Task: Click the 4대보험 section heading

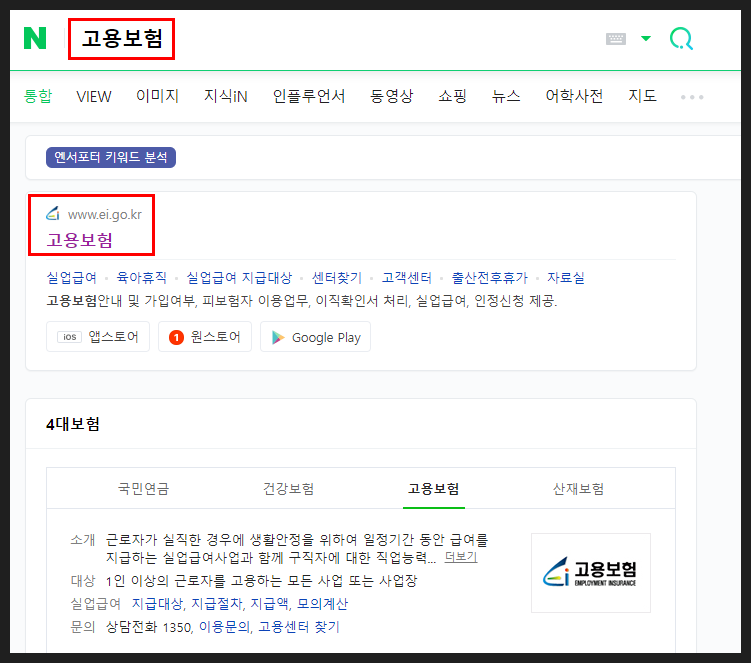Action: tap(73, 424)
